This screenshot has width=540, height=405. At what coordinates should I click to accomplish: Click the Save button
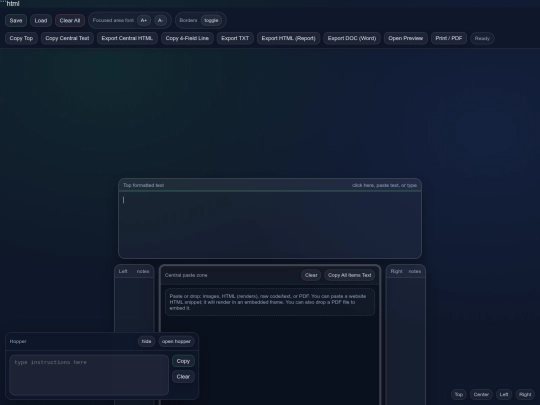click(x=16, y=21)
